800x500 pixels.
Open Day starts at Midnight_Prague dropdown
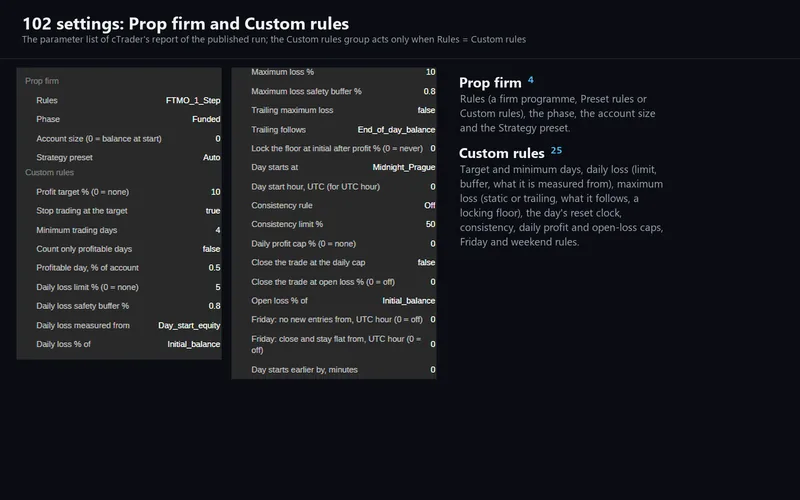404,167
